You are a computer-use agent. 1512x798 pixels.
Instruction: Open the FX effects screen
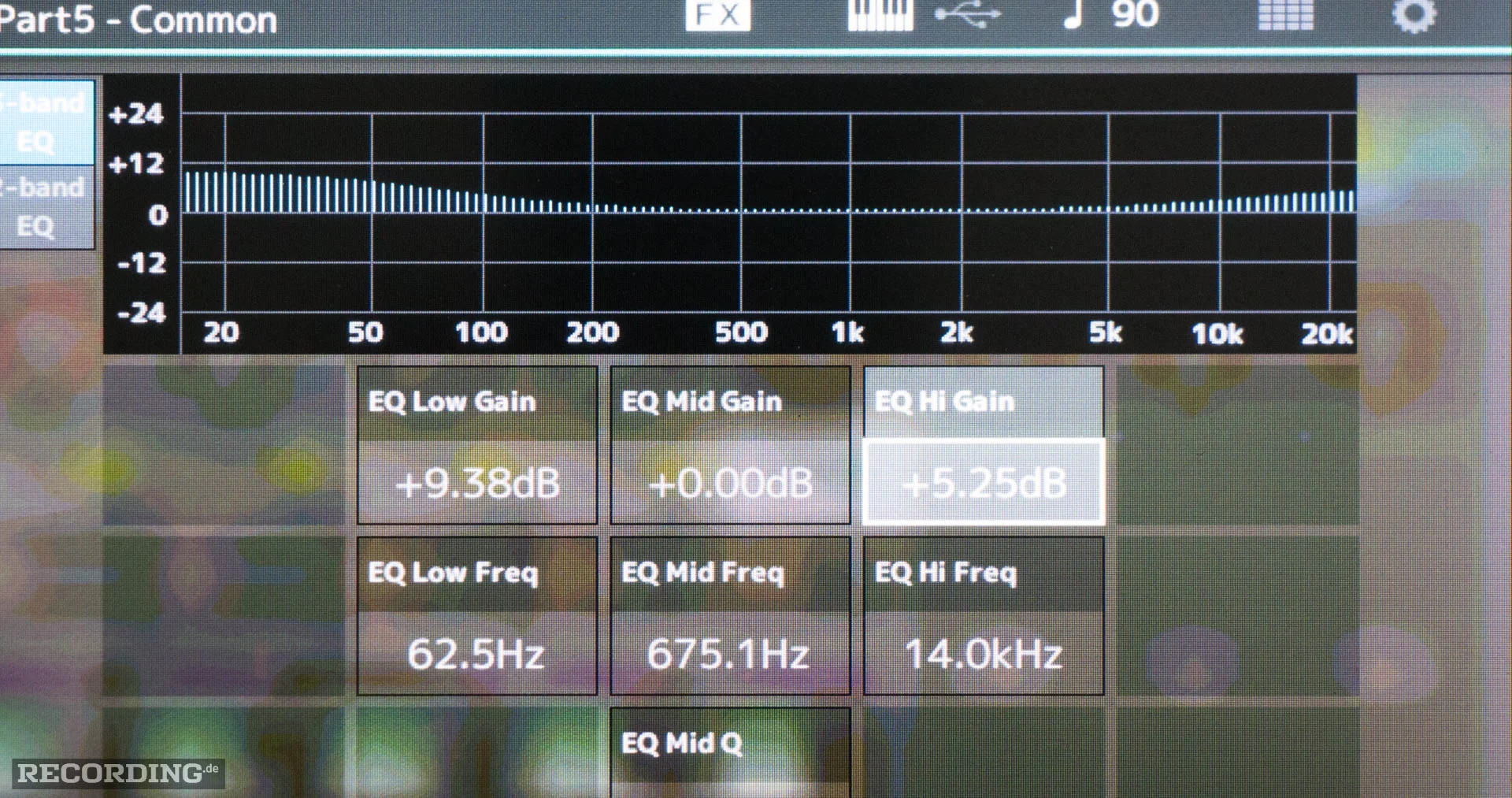[717, 14]
